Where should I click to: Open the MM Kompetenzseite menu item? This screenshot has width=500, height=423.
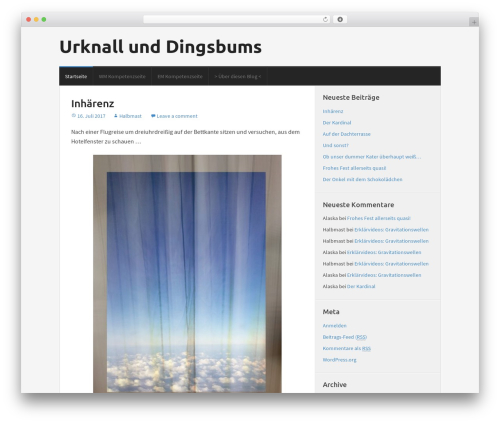(x=122, y=76)
